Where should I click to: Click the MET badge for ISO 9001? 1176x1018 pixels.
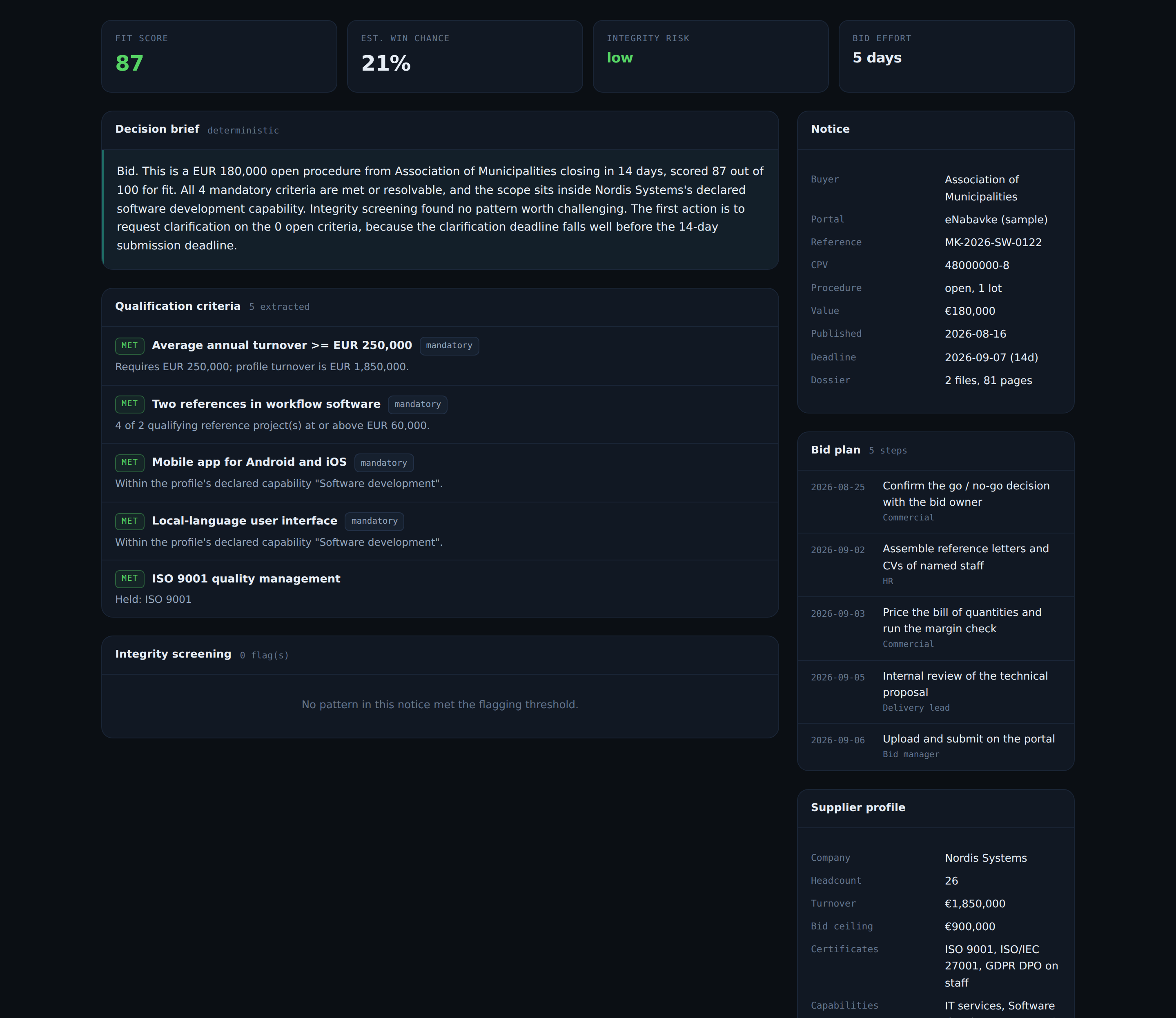(x=129, y=578)
